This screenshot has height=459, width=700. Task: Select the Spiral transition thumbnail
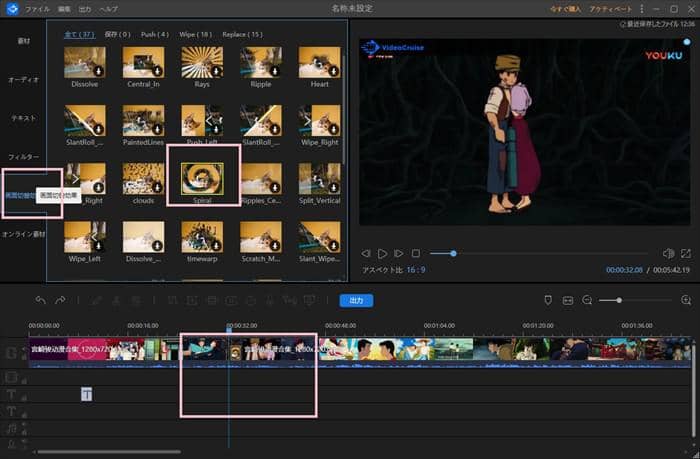pyautogui.click(x=202, y=179)
